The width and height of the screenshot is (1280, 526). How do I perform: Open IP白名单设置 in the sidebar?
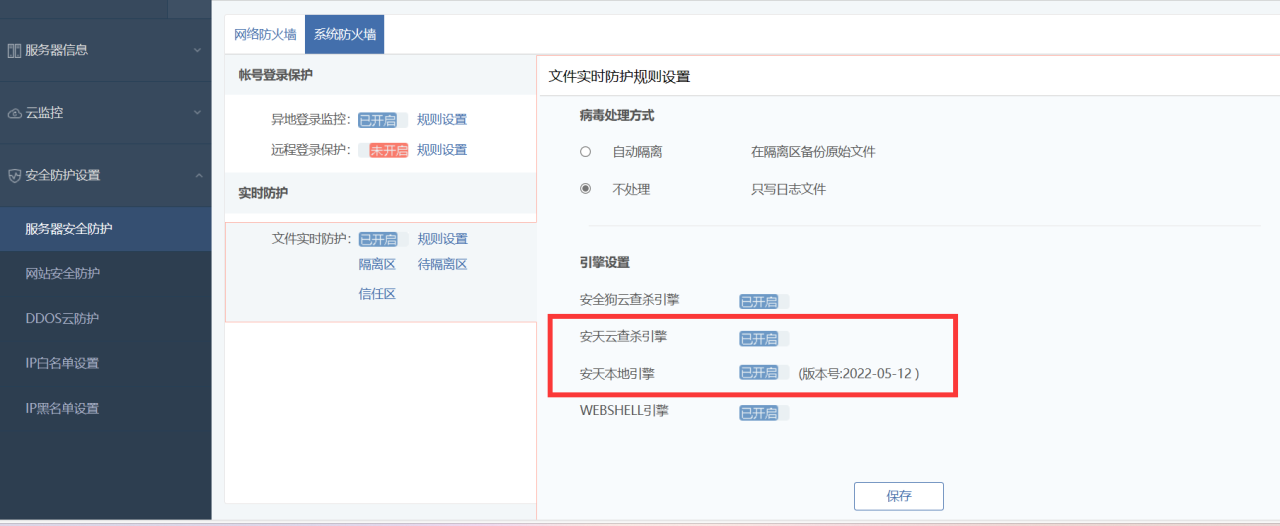[105, 364]
